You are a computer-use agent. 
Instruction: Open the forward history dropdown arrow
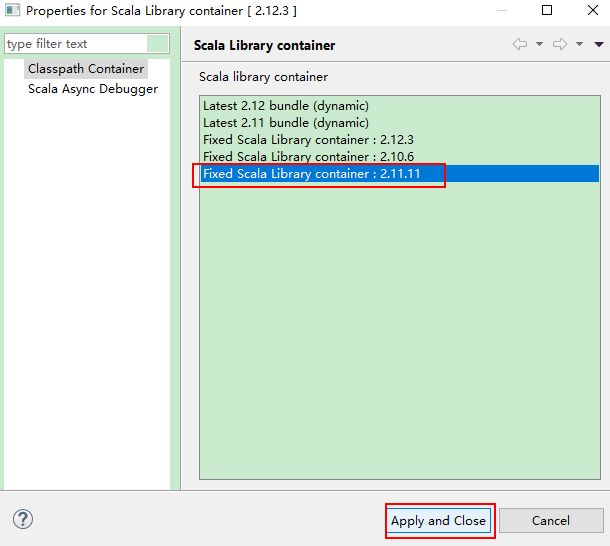point(579,44)
